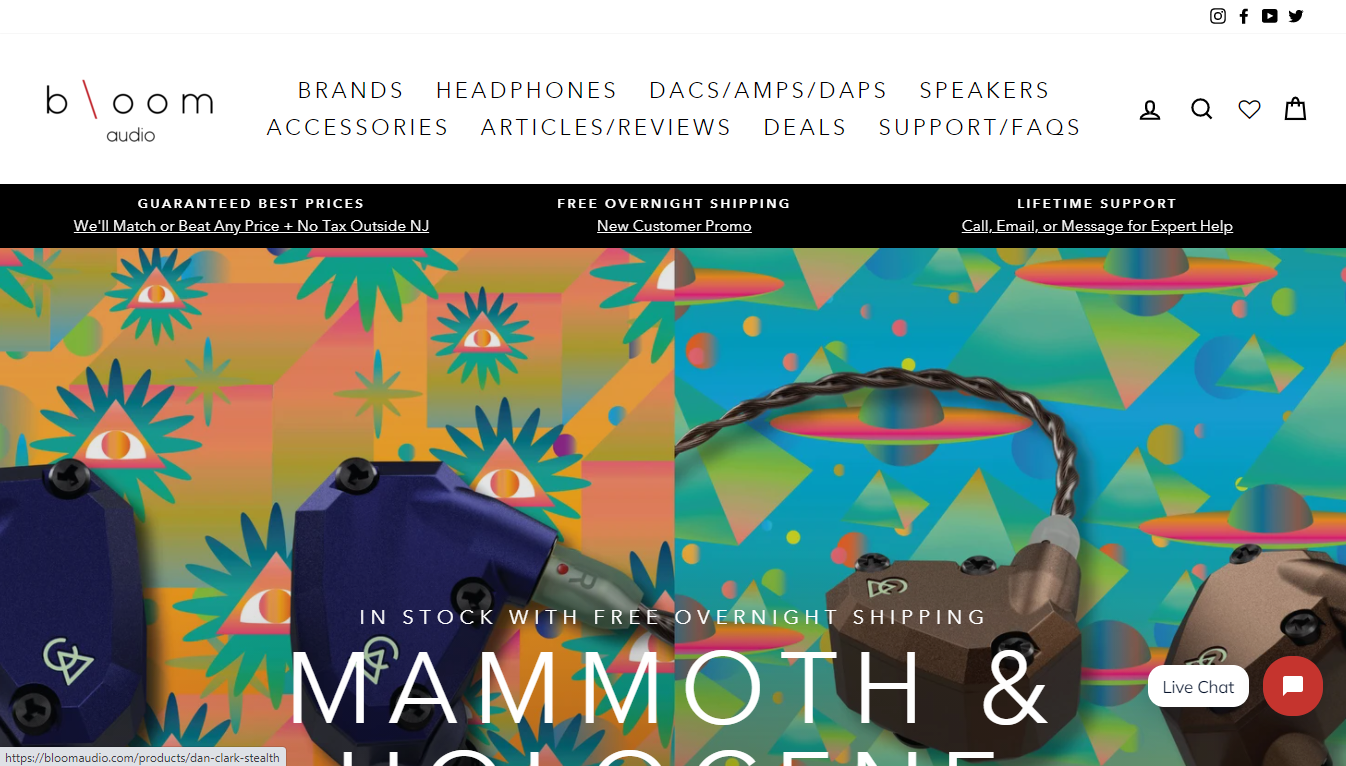Open the Instagram social icon
The width and height of the screenshot is (1346, 766).
[x=1218, y=16]
